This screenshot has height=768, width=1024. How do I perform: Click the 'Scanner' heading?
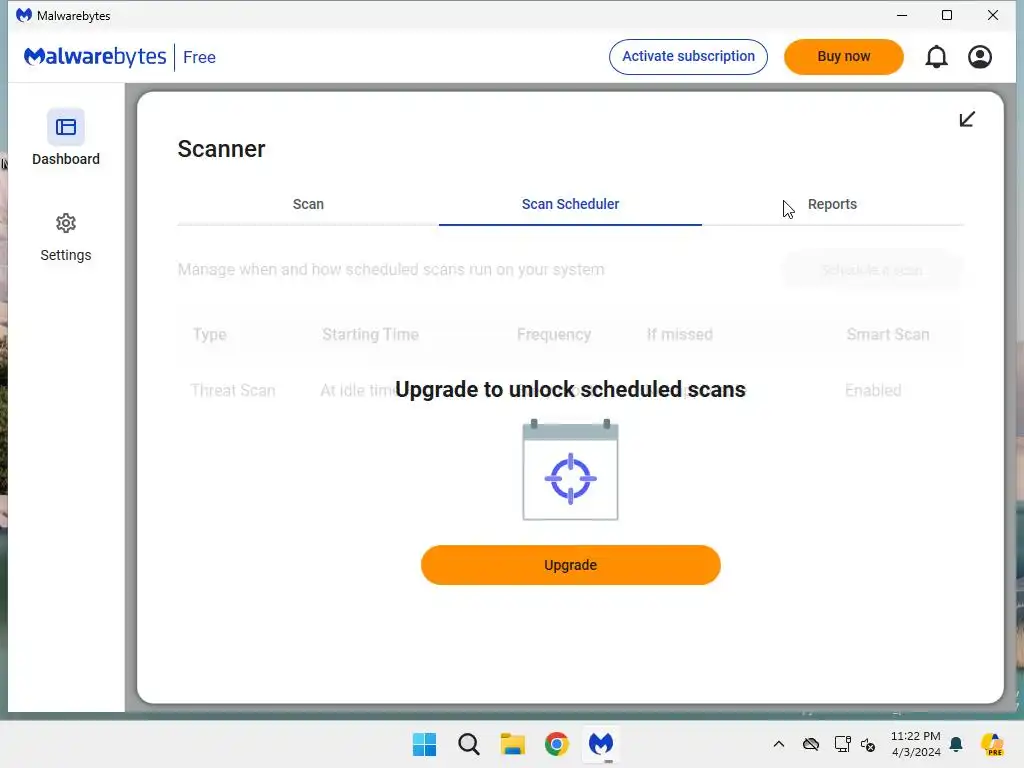pyautogui.click(x=221, y=149)
